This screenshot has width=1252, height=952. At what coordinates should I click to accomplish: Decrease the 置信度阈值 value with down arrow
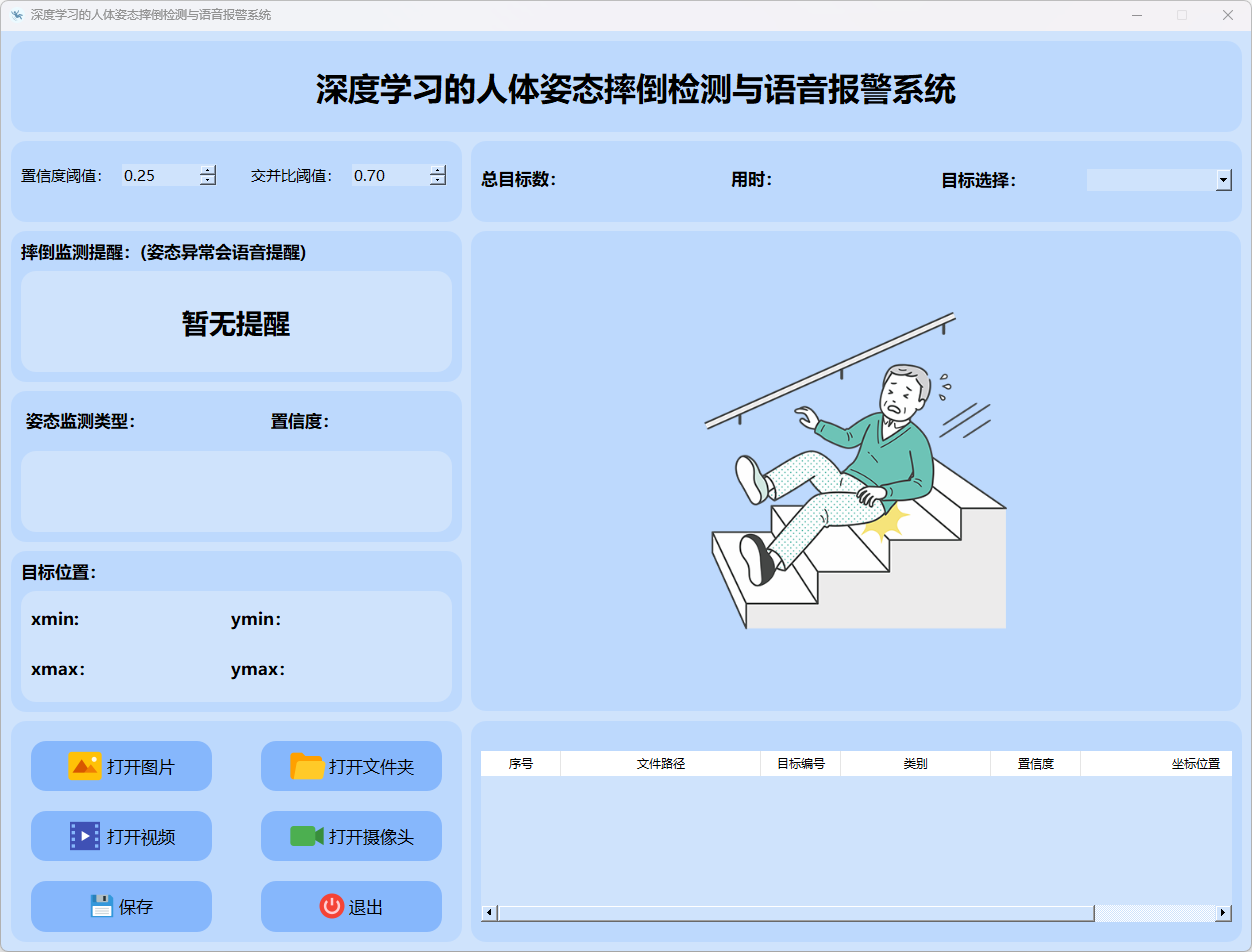point(208,180)
